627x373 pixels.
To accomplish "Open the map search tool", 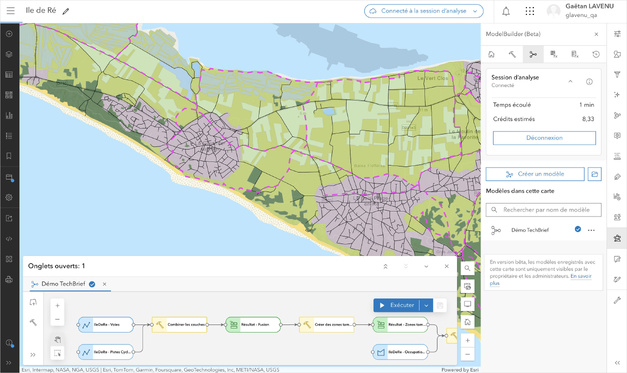I will [467, 268].
